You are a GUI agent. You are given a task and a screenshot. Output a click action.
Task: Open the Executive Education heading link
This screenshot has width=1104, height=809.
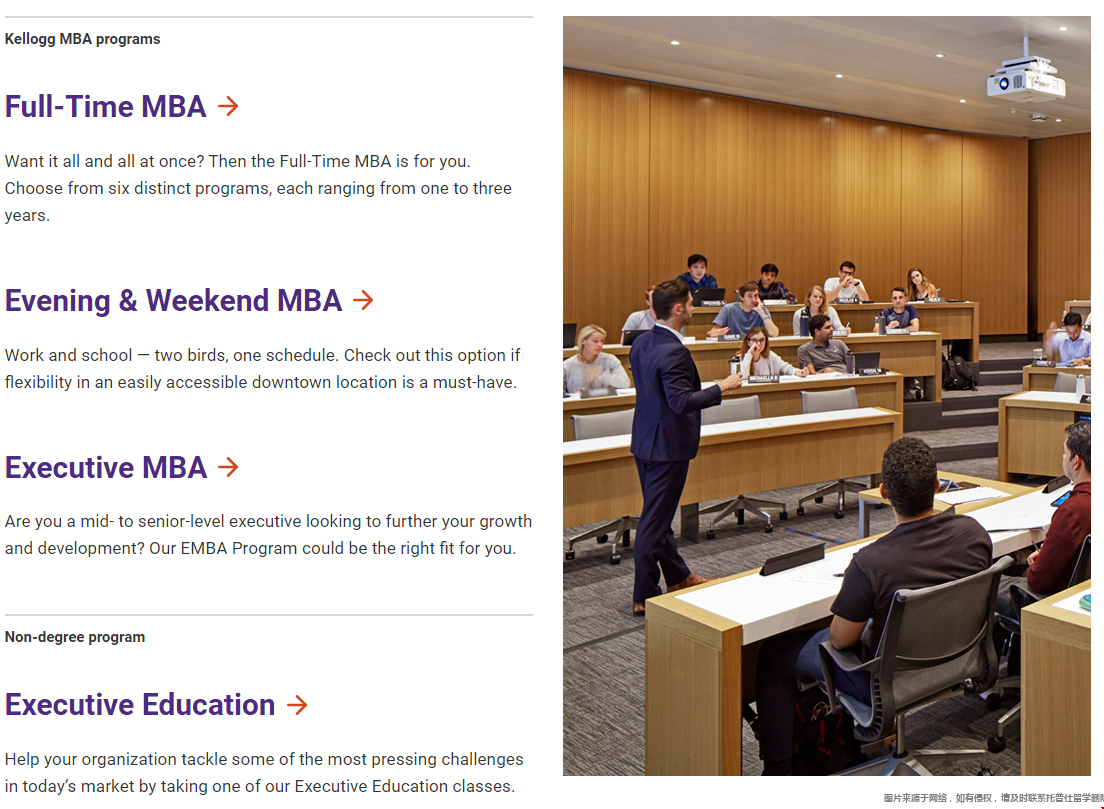pyautogui.click(x=140, y=705)
